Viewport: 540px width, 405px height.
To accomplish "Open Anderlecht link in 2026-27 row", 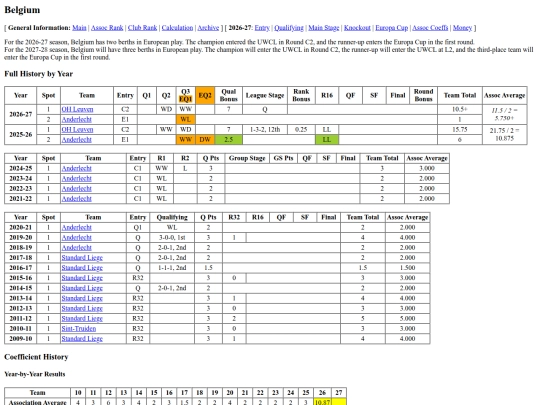I will point(76,119).
